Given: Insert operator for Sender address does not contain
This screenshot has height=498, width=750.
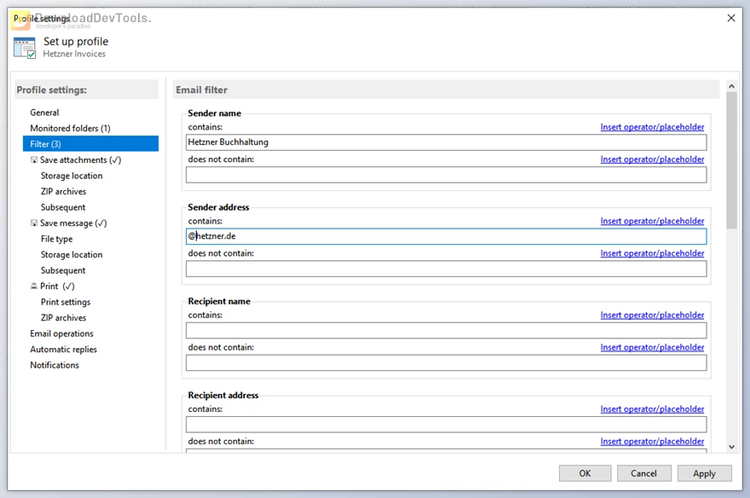Looking at the screenshot, I should pos(652,254).
